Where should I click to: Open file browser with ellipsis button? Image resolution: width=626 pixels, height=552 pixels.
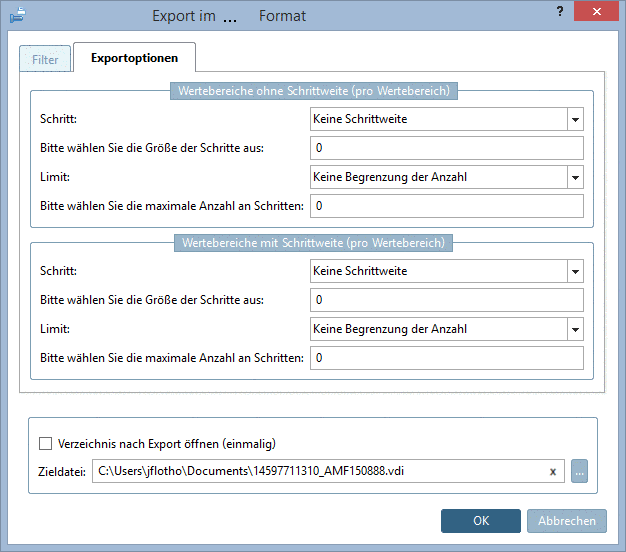(580, 471)
